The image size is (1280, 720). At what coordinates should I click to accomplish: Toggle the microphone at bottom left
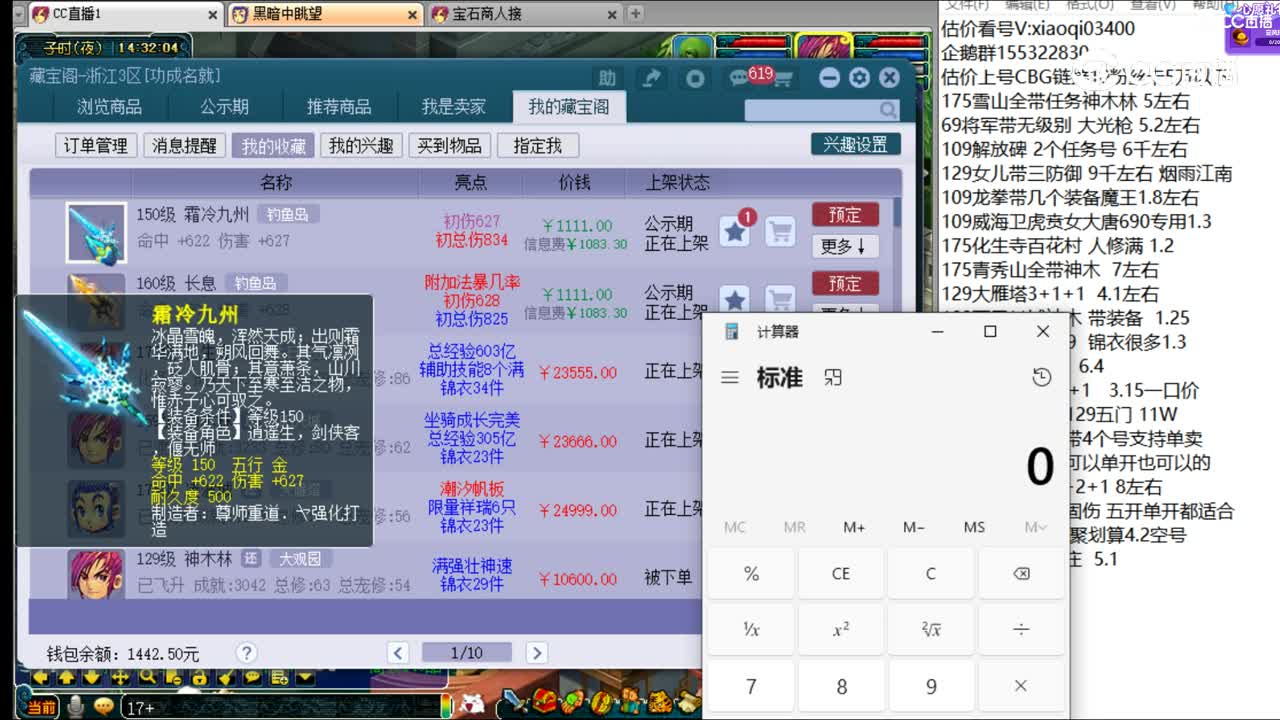click(75, 706)
